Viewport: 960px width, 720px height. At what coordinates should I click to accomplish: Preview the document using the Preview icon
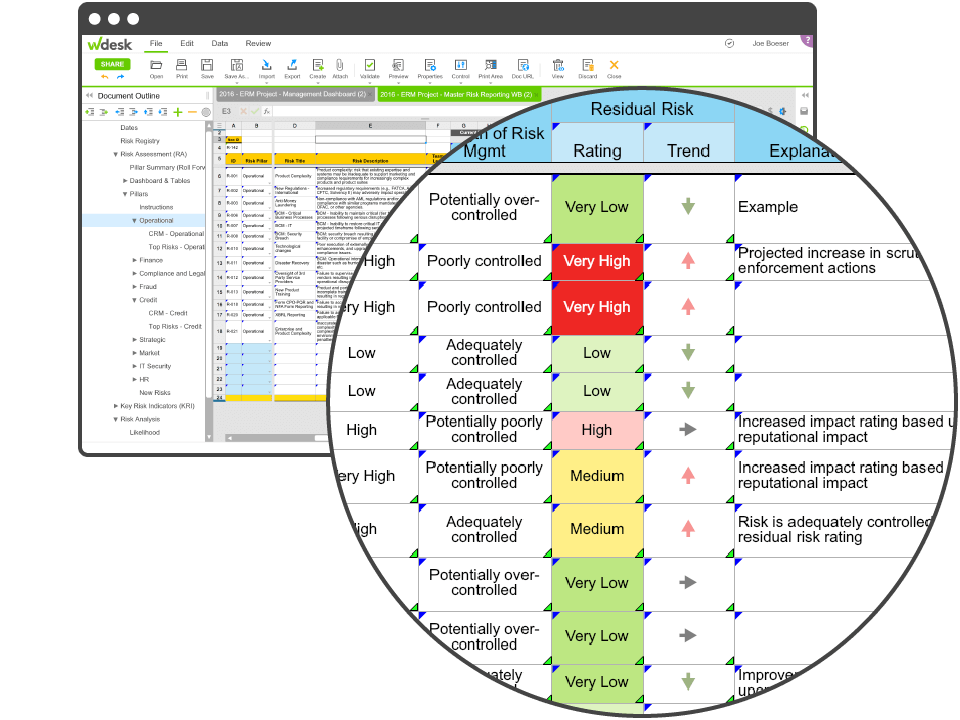point(396,64)
